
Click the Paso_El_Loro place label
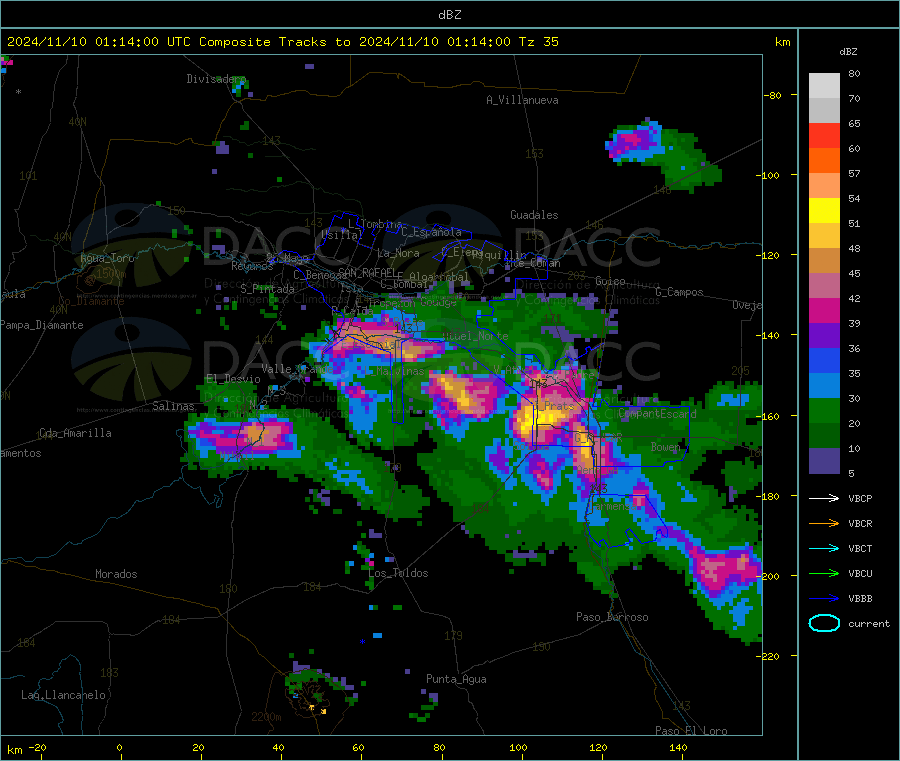pos(692,731)
